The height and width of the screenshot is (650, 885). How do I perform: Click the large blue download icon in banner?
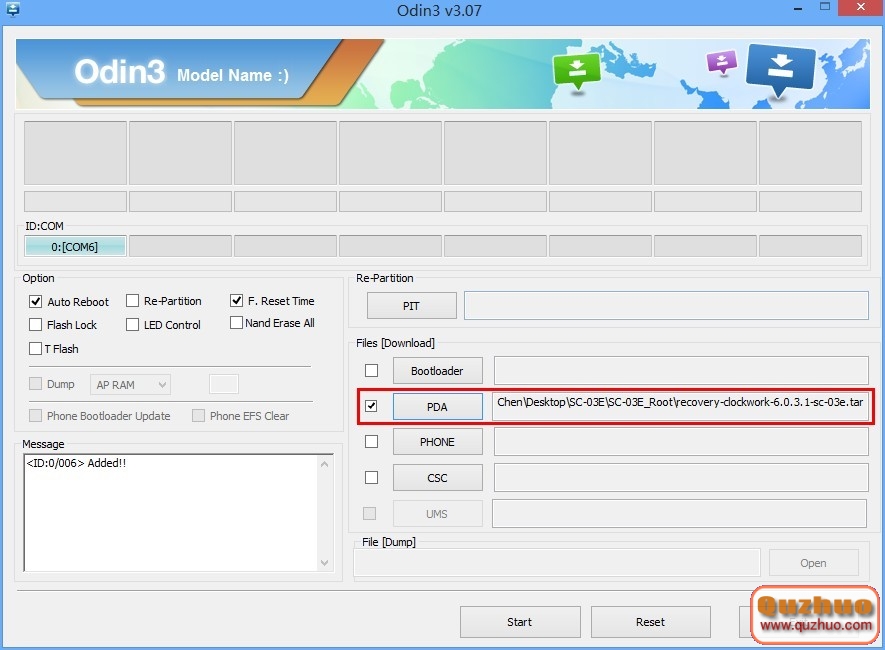point(781,70)
